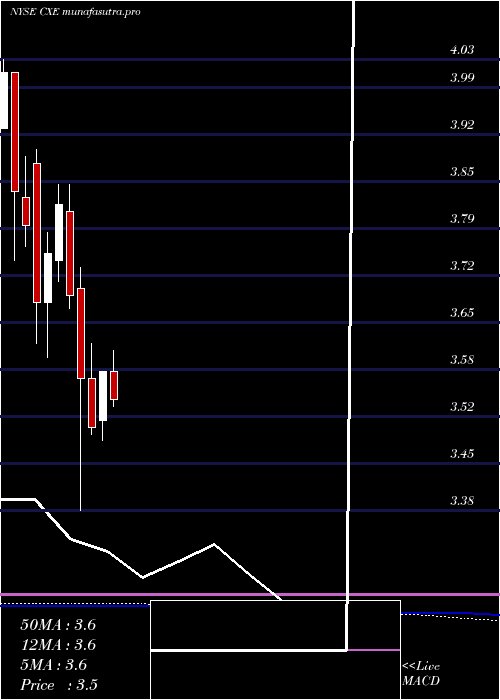Click the 3.85 price axis label
500x700 pixels.
[462, 172]
